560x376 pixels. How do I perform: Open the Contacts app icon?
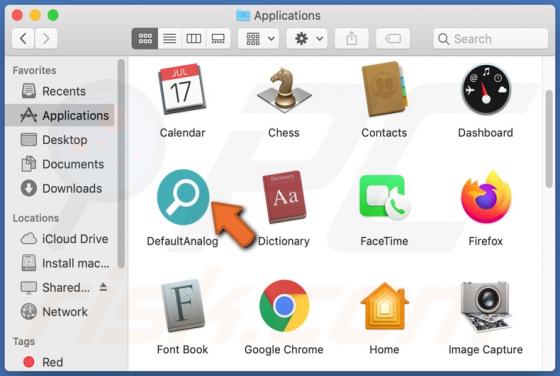click(x=384, y=89)
